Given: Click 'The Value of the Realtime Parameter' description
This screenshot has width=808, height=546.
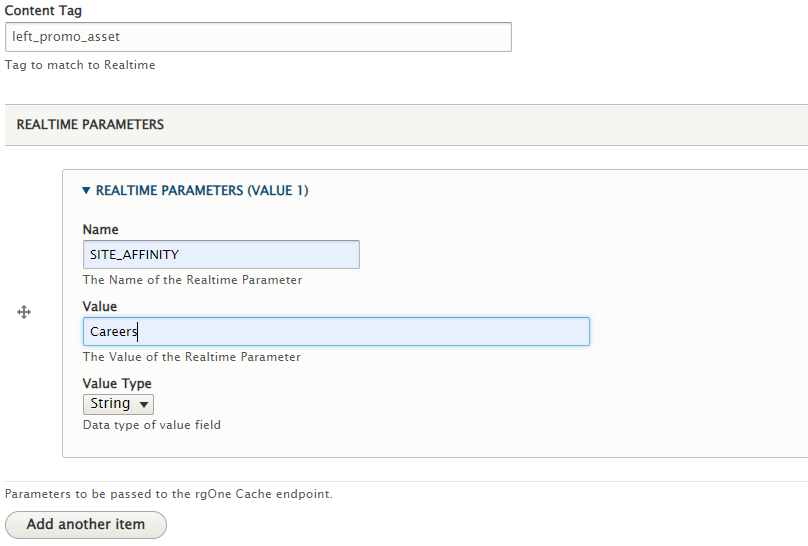Looking at the screenshot, I should pyautogui.click(x=192, y=357).
